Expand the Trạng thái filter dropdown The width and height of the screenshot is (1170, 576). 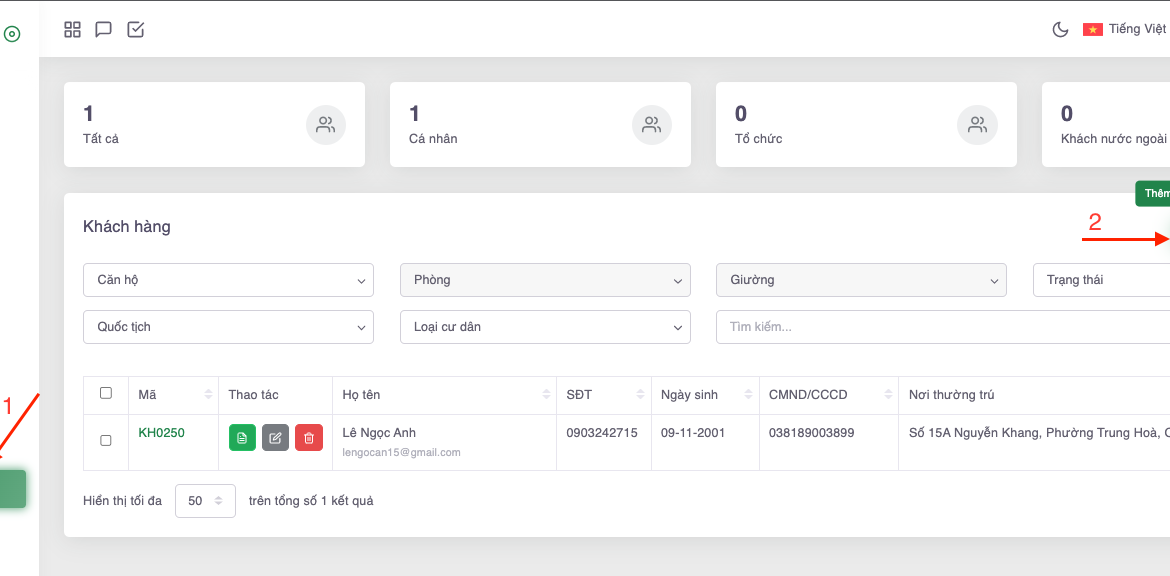pyautogui.click(x=1100, y=280)
